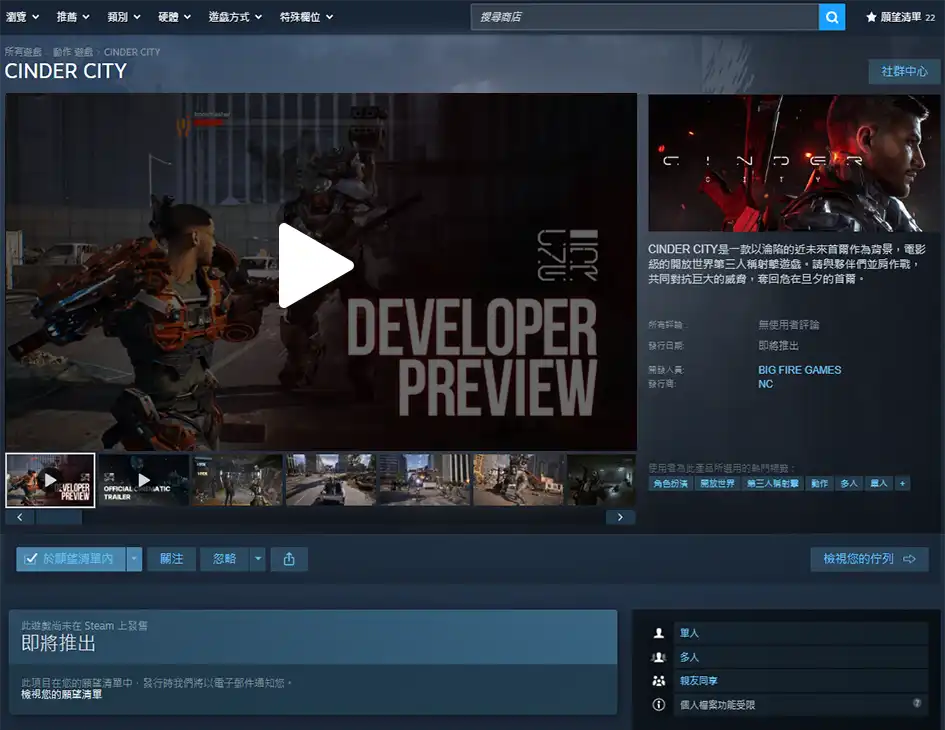This screenshot has width=945, height=730.
Task: Expand the 忽略 dropdown arrow
Action: point(258,559)
